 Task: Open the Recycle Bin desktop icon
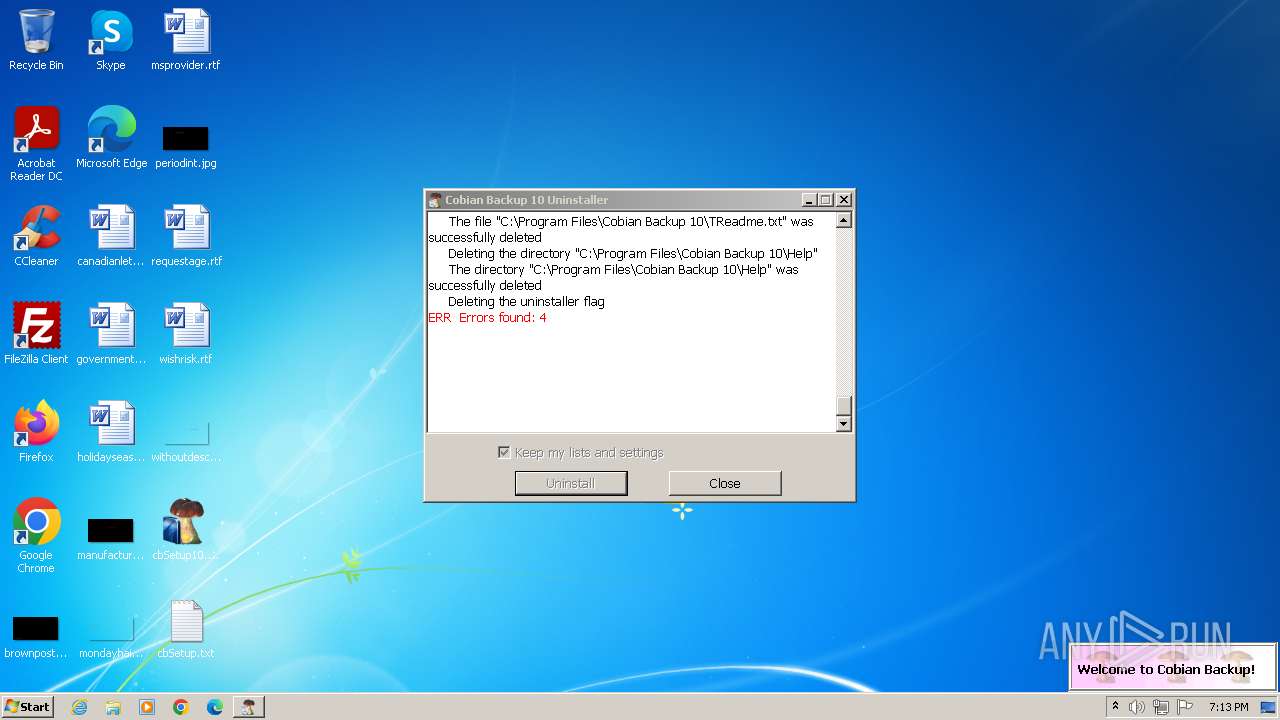(x=36, y=40)
